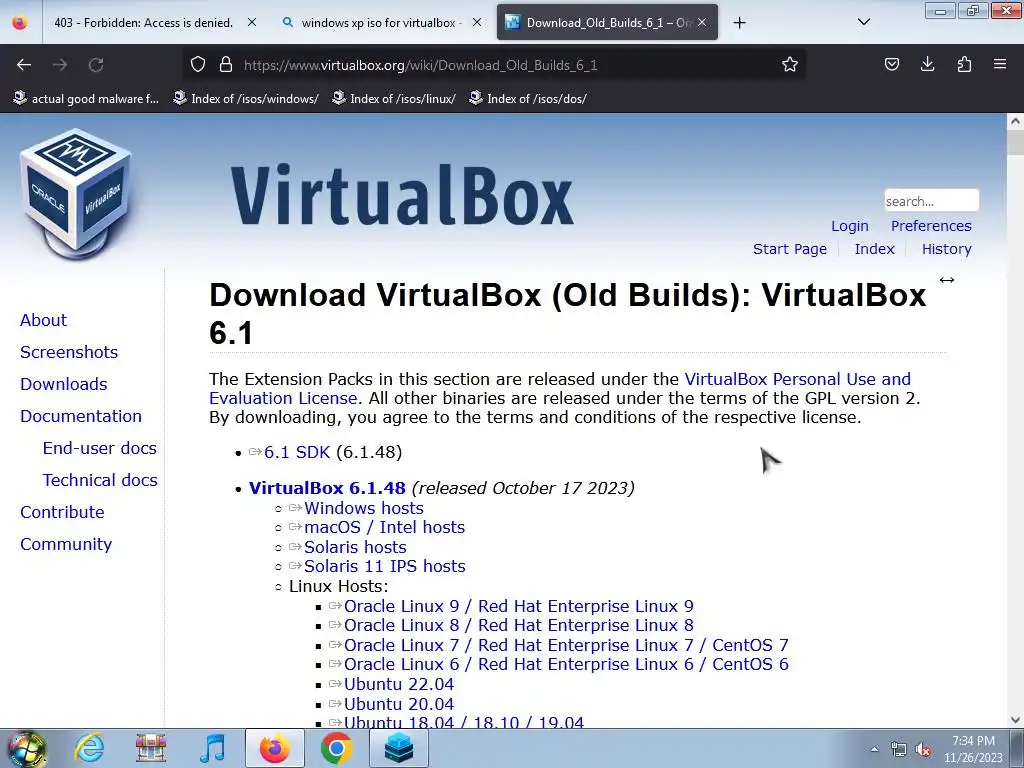This screenshot has width=1024, height=768.
Task: Close the windows xp iso search tab
Action: pyautogui.click(x=477, y=22)
